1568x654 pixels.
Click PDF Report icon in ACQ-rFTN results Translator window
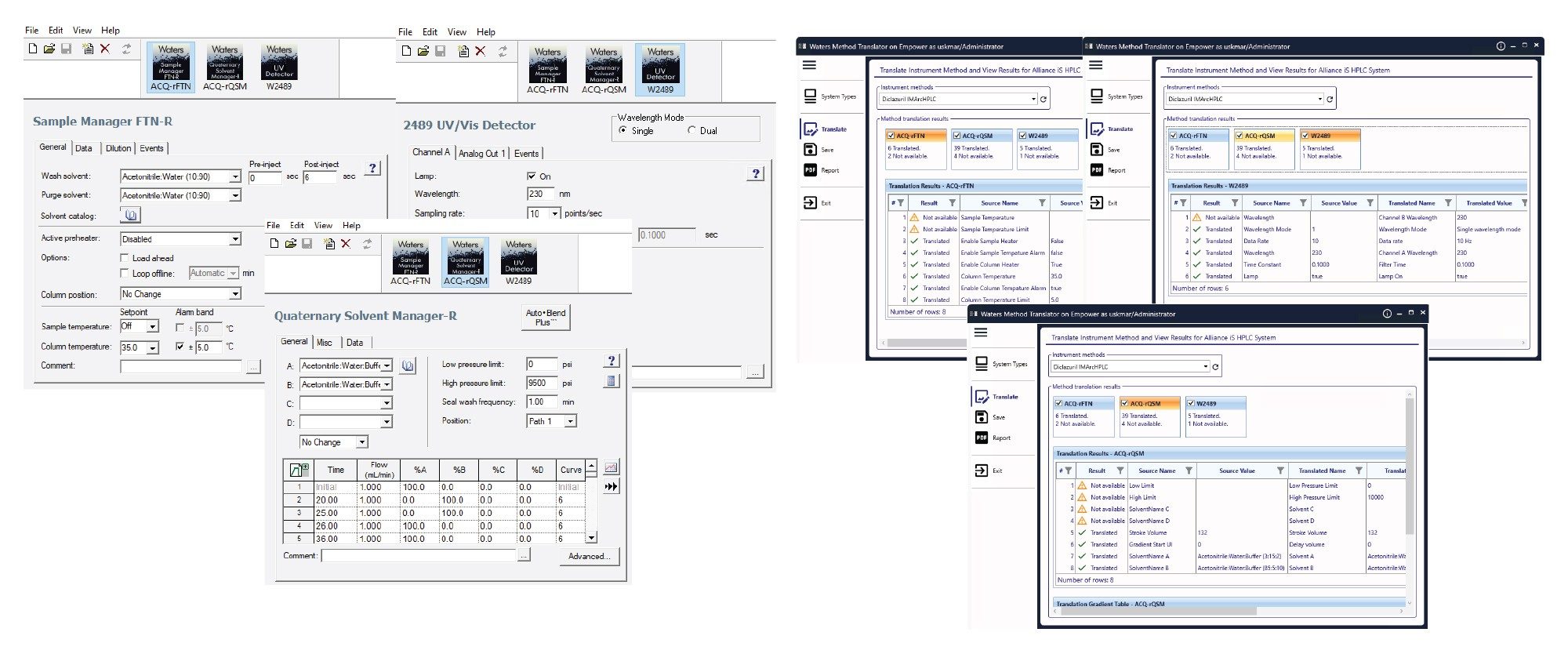pyautogui.click(x=810, y=169)
